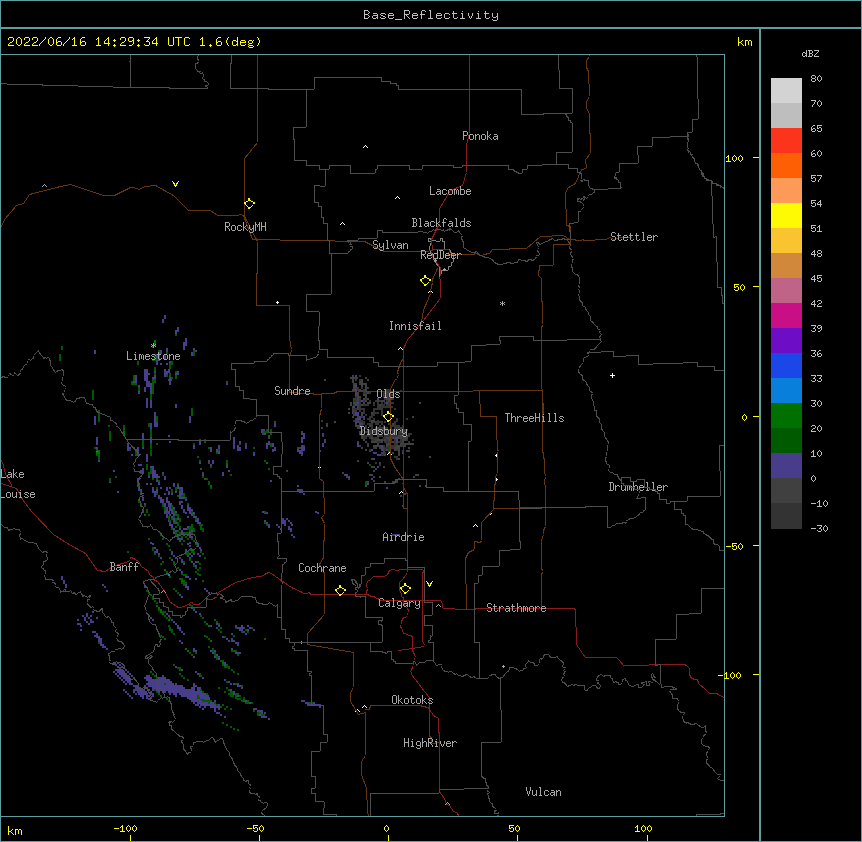Viewport: 862px width, 842px height.
Task: Select the 65 dBZ red color swatch
Action: [786, 140]
